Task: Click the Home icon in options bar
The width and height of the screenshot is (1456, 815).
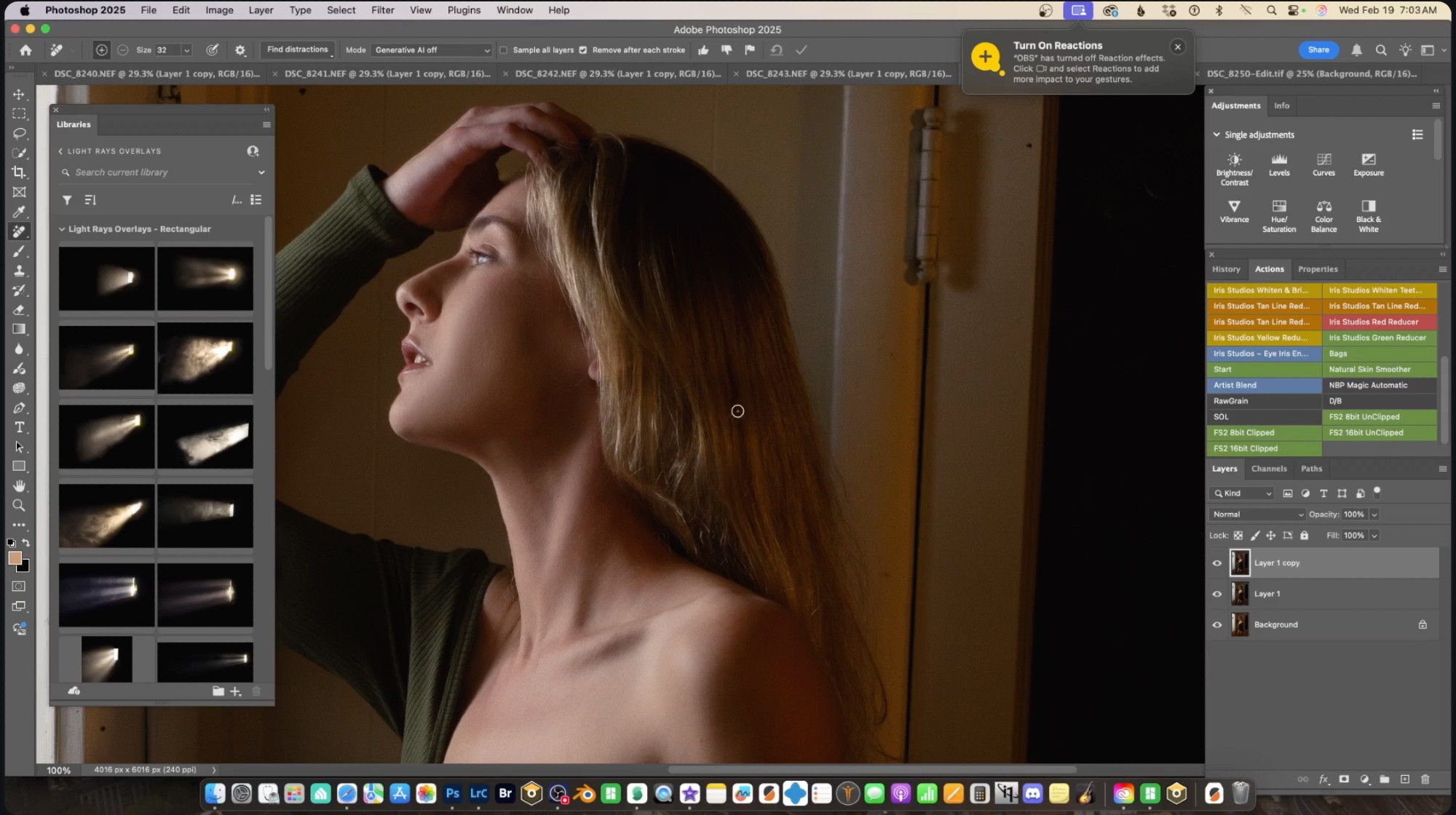Action: pyautogui.click(x=25, y=50)
